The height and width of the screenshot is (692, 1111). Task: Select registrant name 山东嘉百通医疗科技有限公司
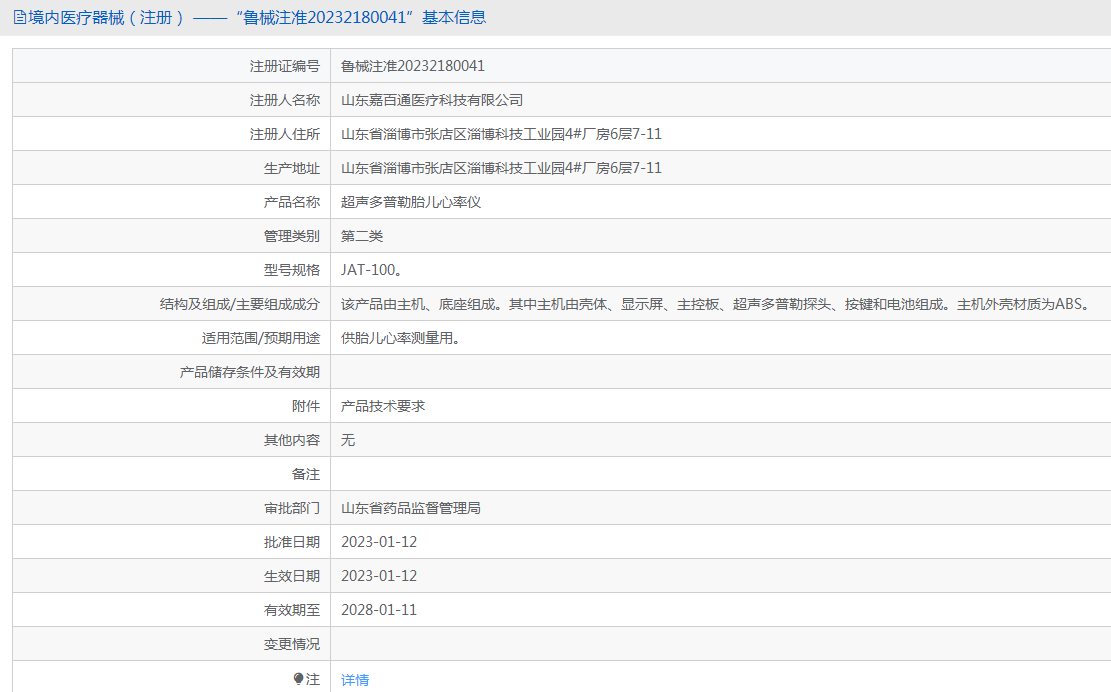pyautogui.click(x=432, y=100)
